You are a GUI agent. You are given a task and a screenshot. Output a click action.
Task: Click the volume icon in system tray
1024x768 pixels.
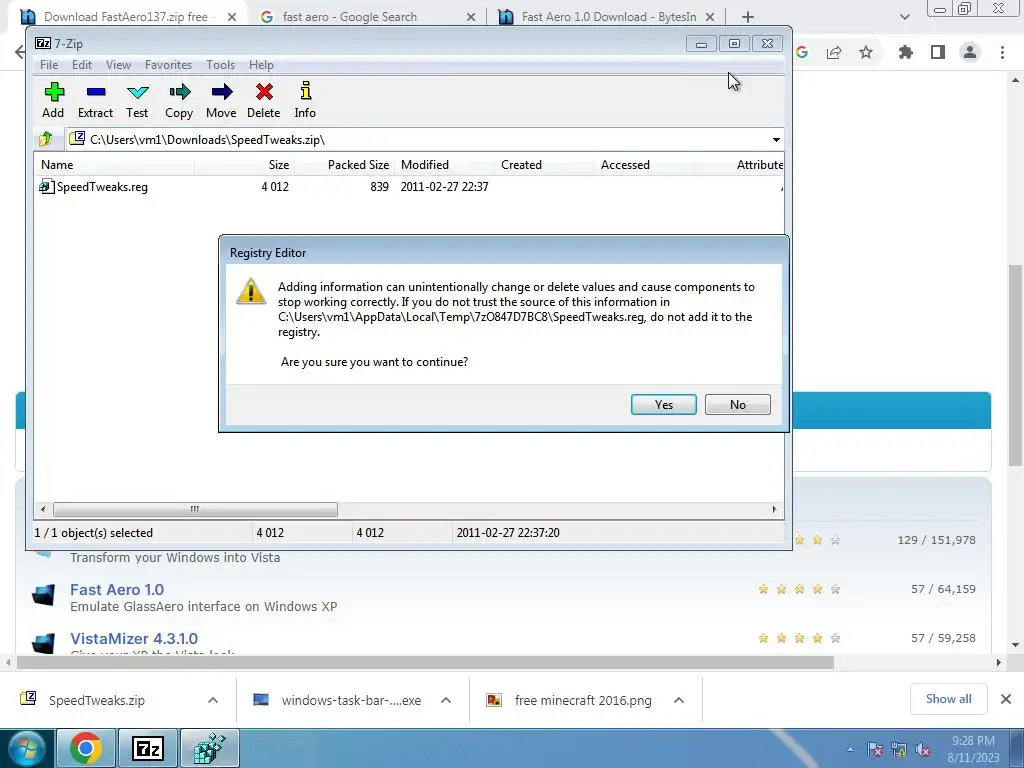[923, 750]
